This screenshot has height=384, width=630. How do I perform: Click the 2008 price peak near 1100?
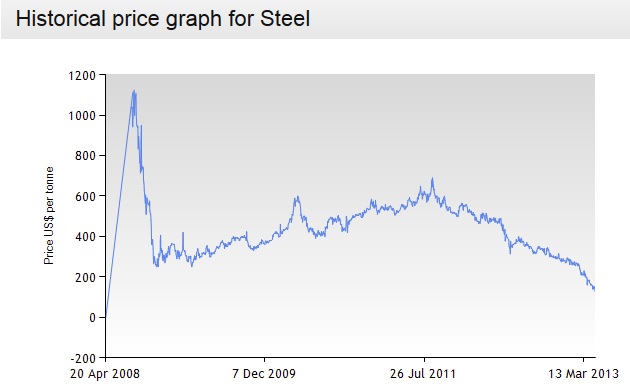[x=134, y=92]
